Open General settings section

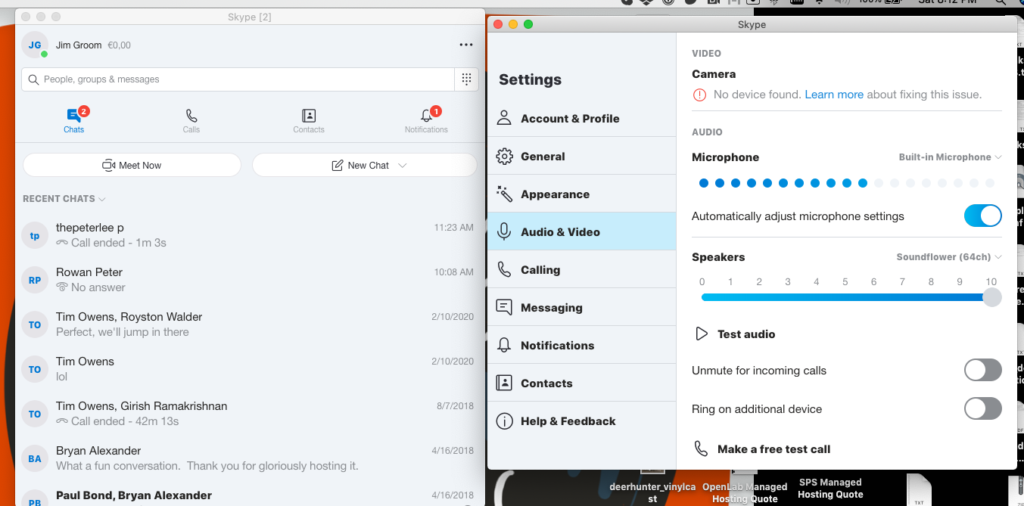click(582, 156)
